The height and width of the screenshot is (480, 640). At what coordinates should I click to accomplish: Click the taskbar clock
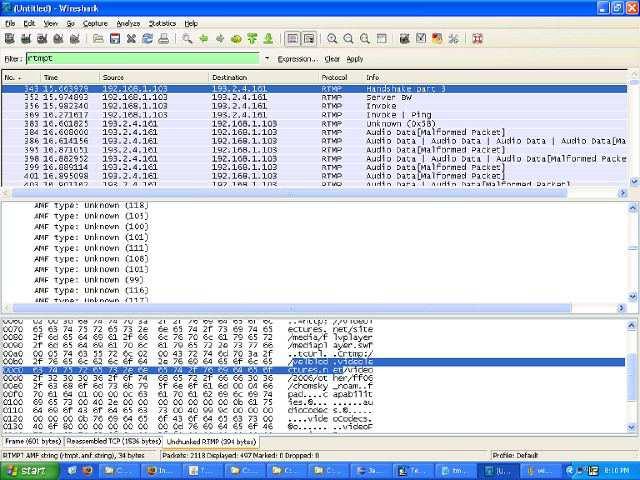click(x=616, y=471)
